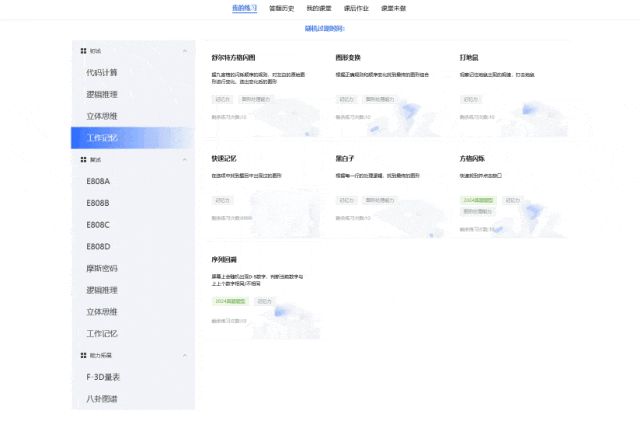
Task: Choose E808D in the sidebar list
Action: (98, 246)
